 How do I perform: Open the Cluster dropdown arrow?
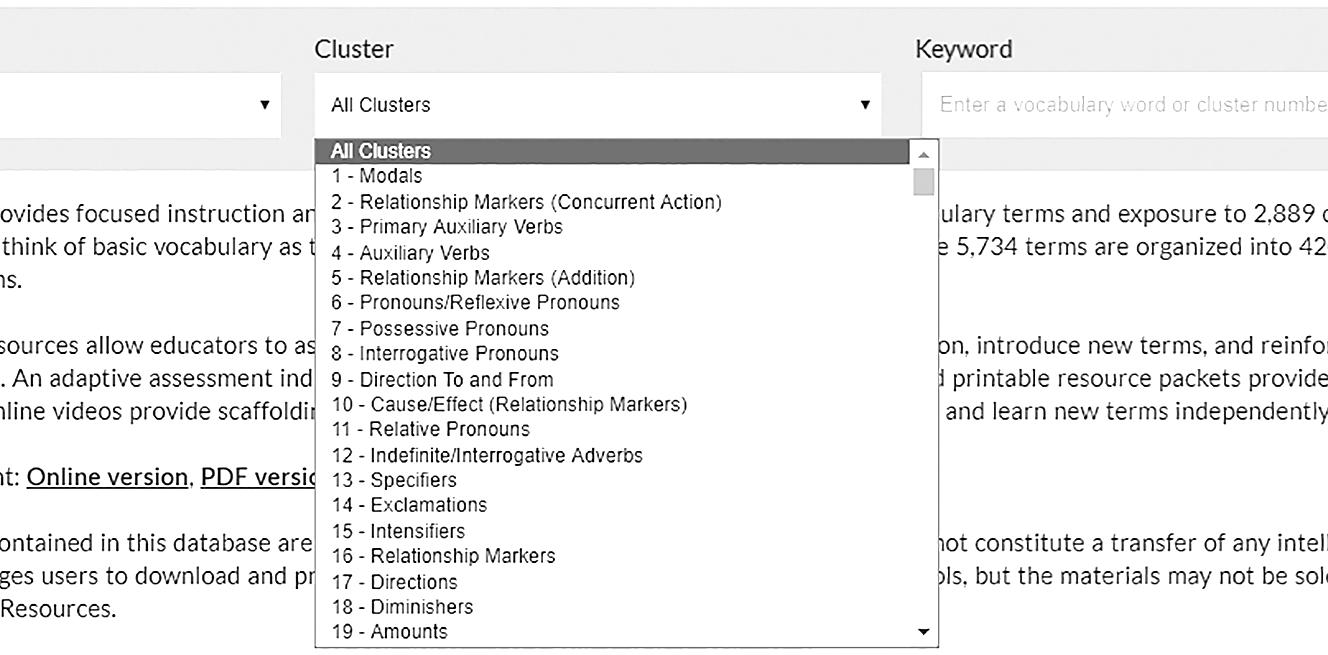865,105
